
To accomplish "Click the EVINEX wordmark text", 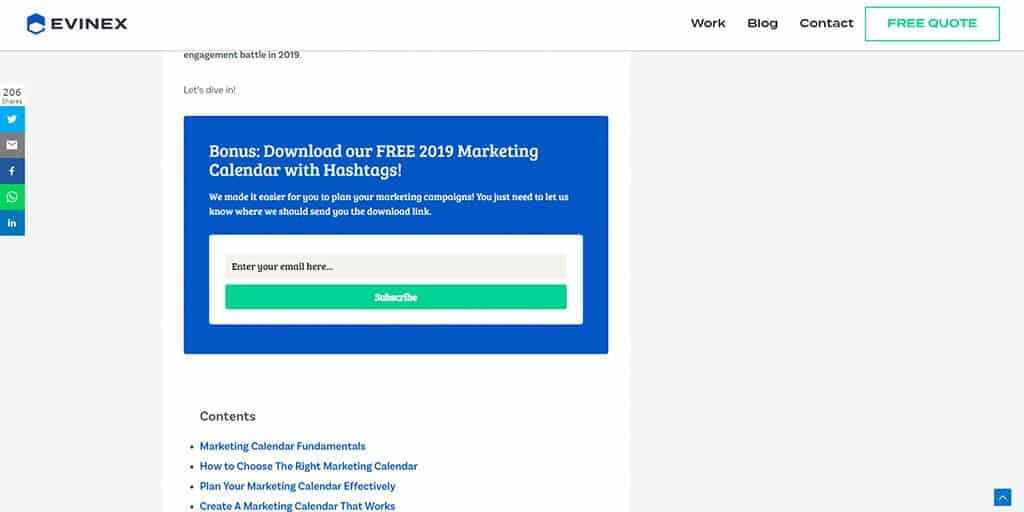I will coord(89,24).
